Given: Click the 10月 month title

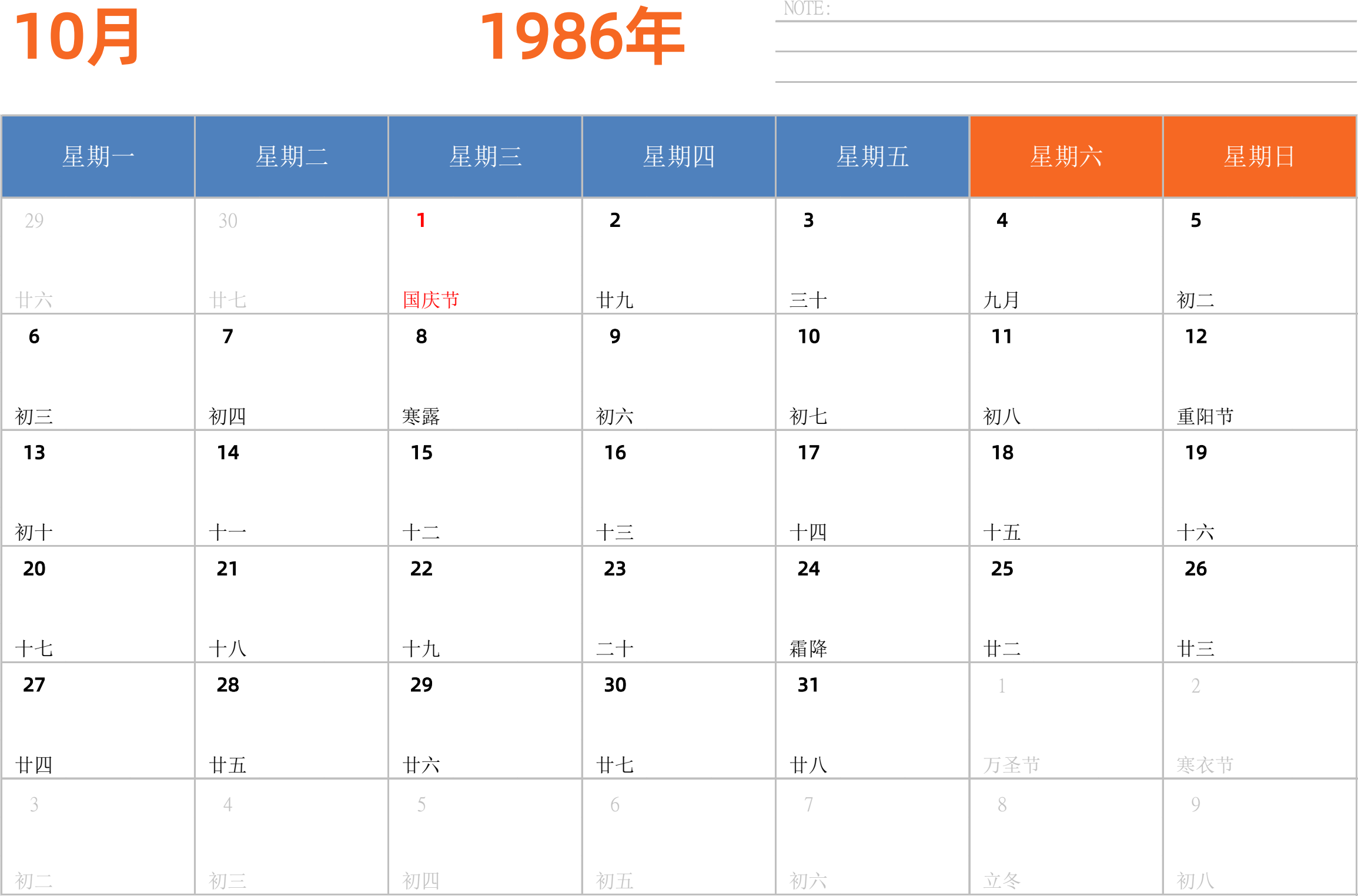Looking at the screenshot, I should point(77,37).
